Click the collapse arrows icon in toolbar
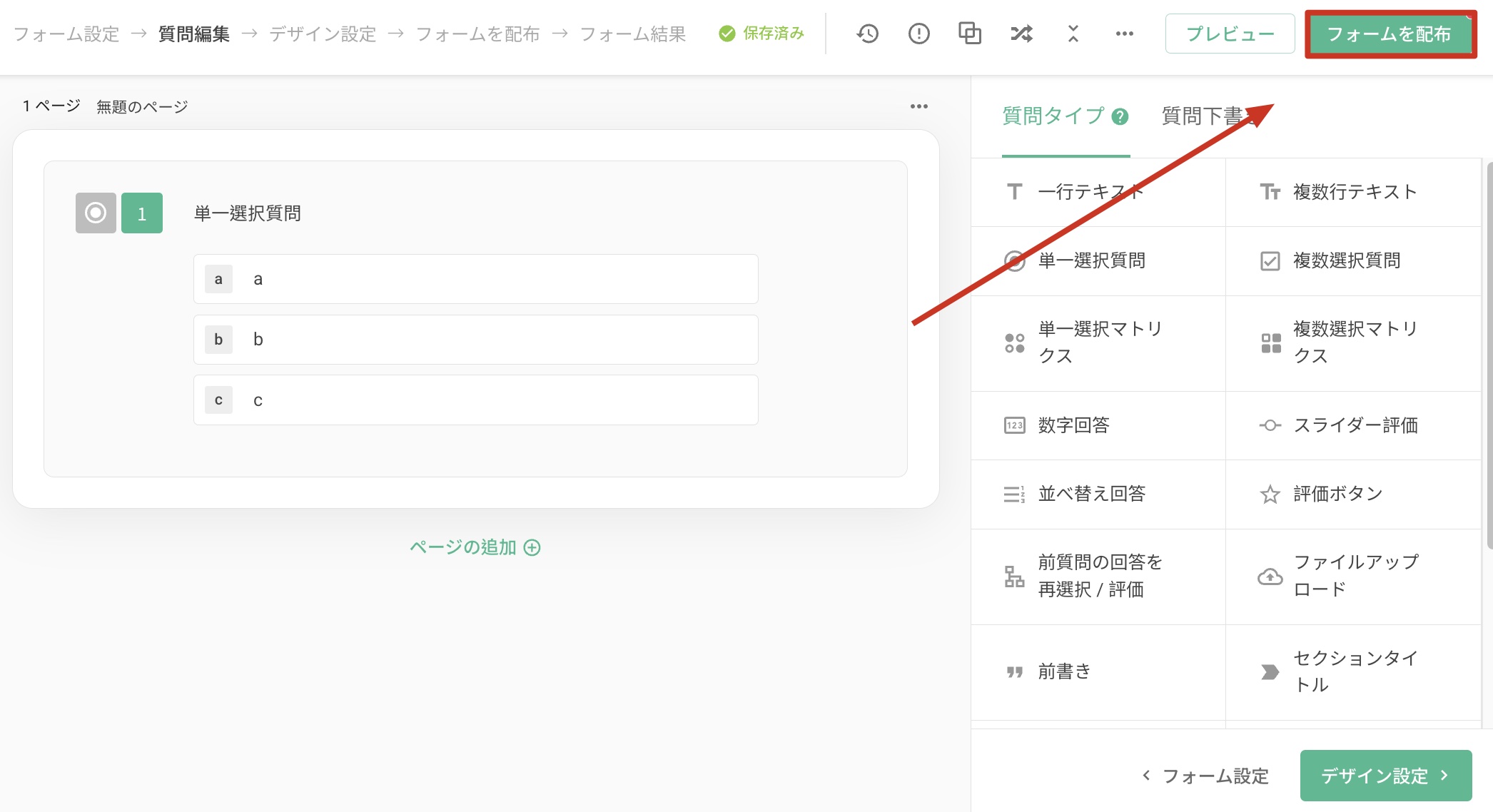 (1073, 34)
